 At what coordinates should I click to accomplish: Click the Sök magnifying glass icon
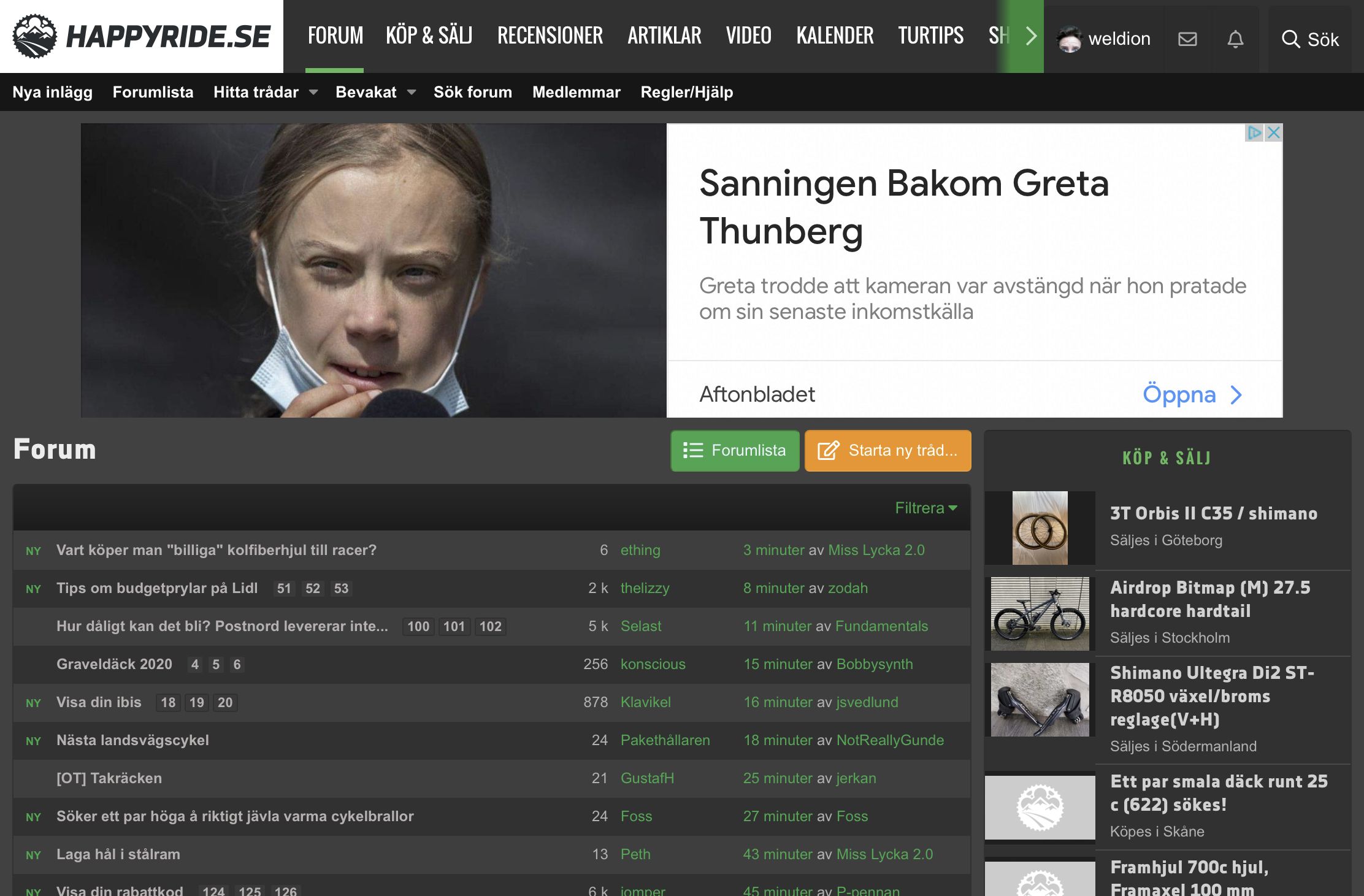tap(1290, 39)
